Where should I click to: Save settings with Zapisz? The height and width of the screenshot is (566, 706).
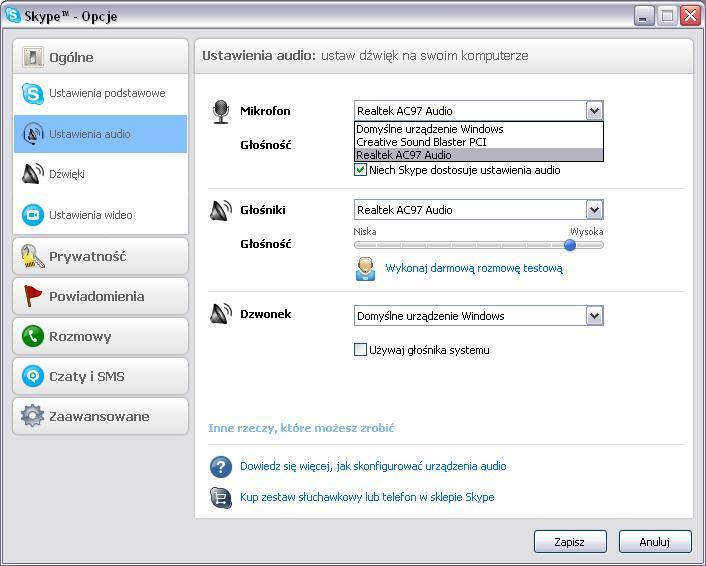[x=570, y=541]
